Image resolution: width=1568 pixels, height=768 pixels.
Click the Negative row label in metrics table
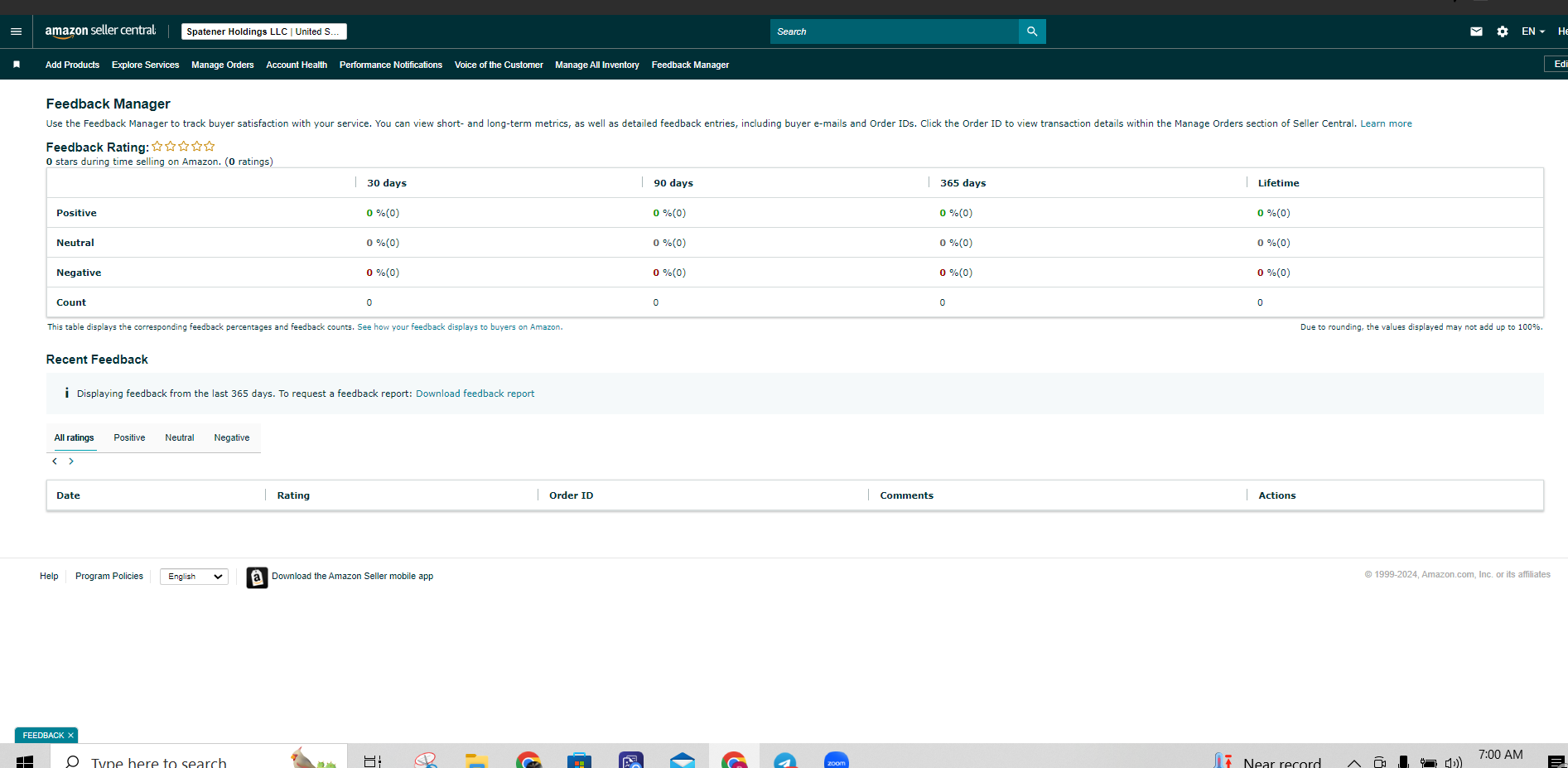pos(79,273)
